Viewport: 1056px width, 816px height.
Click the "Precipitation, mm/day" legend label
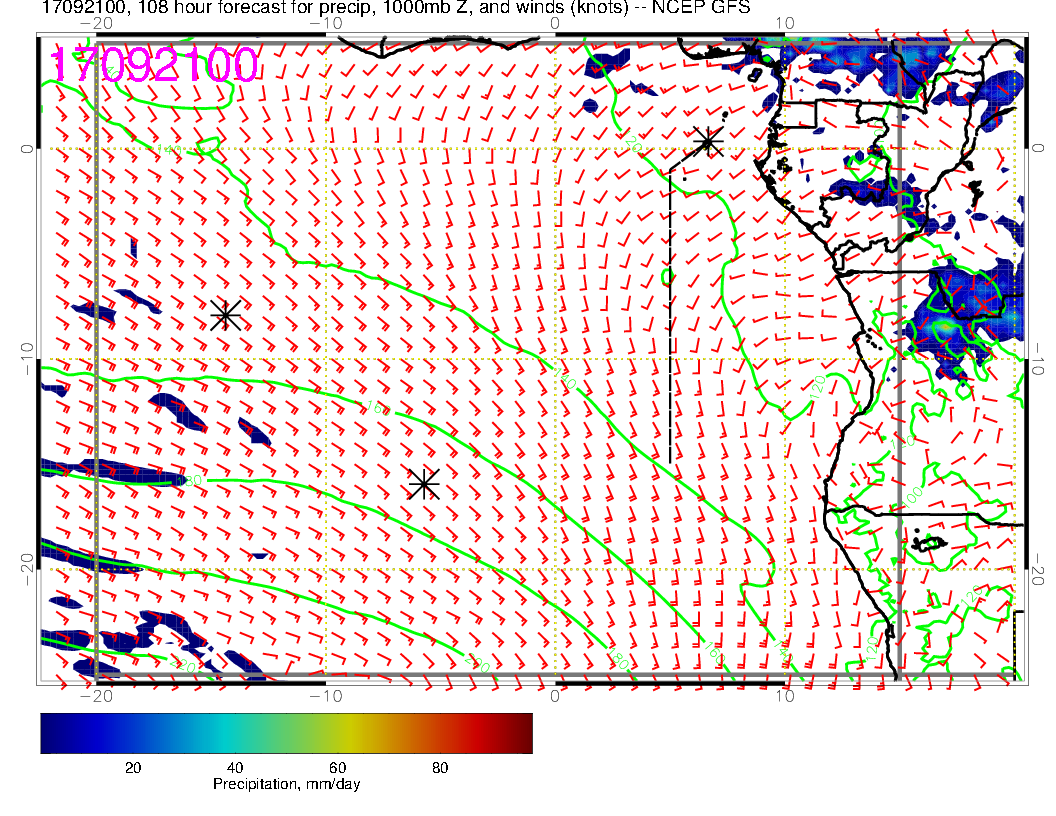(286, 785)
